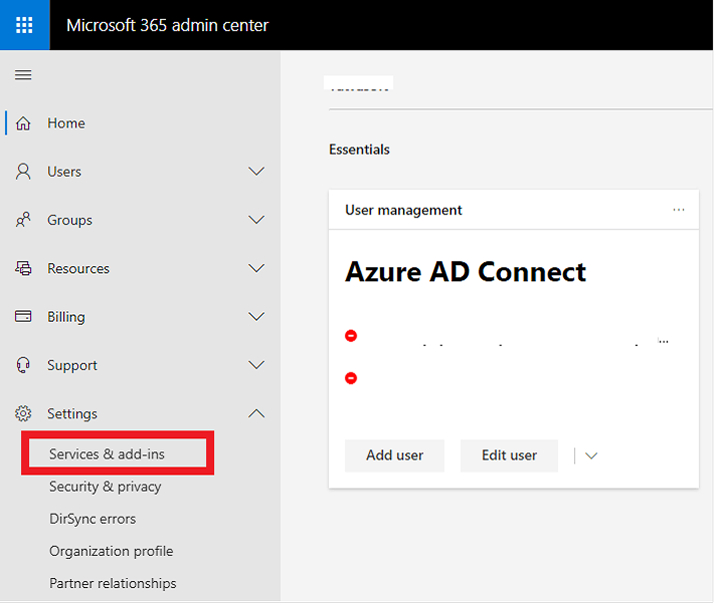Screen dimensions: 716x605
Task: Click the Groups people icon
Action: coord(23,220)
